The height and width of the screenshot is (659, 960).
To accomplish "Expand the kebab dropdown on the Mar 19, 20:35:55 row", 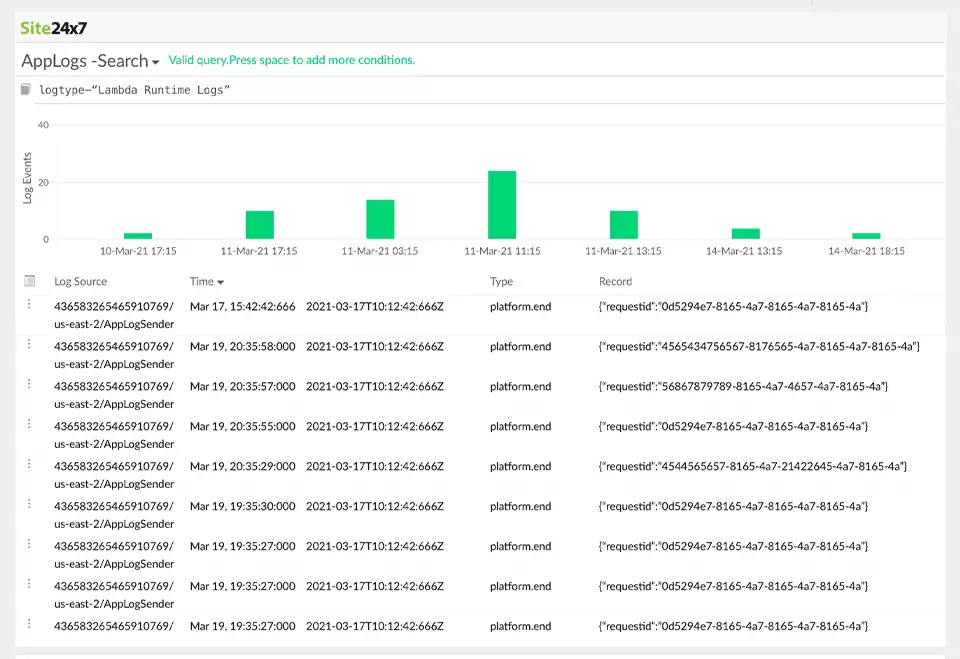I will point(28,426).
